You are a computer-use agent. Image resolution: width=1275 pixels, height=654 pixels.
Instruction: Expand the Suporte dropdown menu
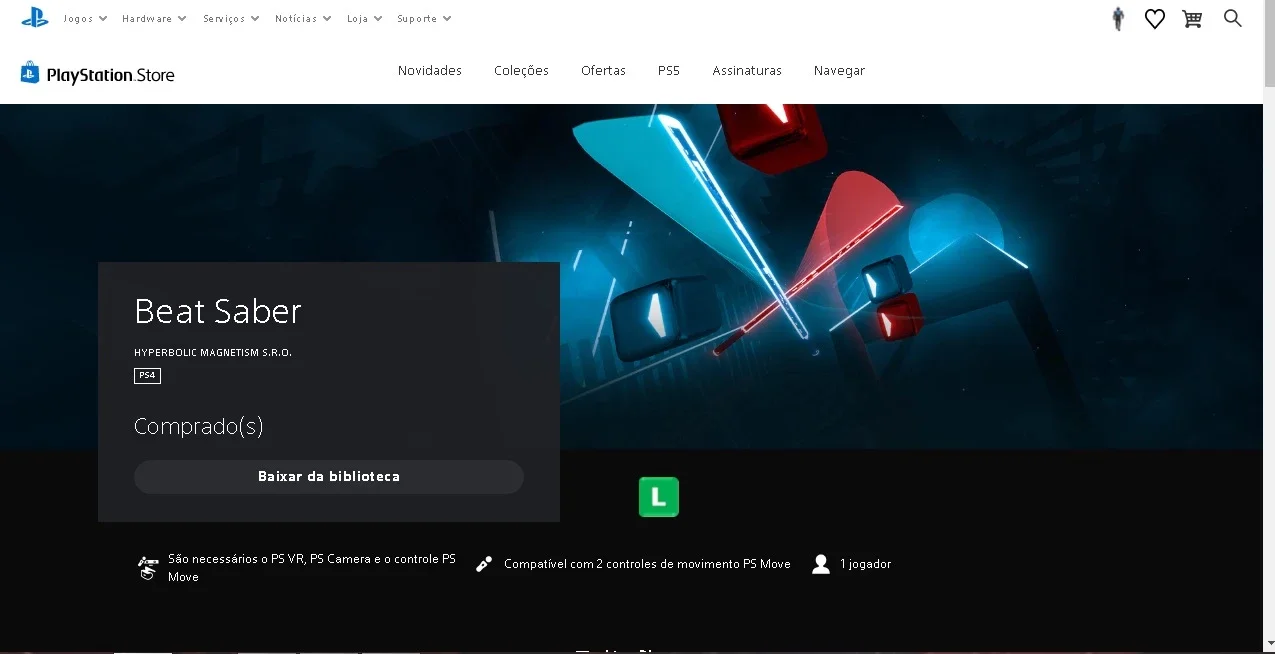tap(424, 19)
